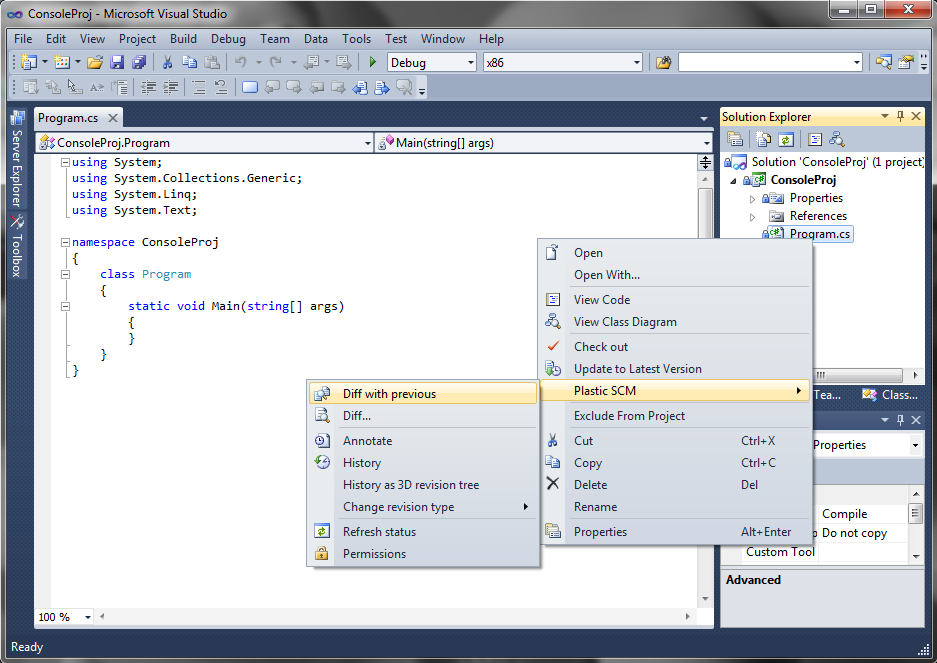Viewport: 937px width, 663px height.
Task: Open the Plastic SCM submenu
Action: pyautogui.click(x=675, y=390)
